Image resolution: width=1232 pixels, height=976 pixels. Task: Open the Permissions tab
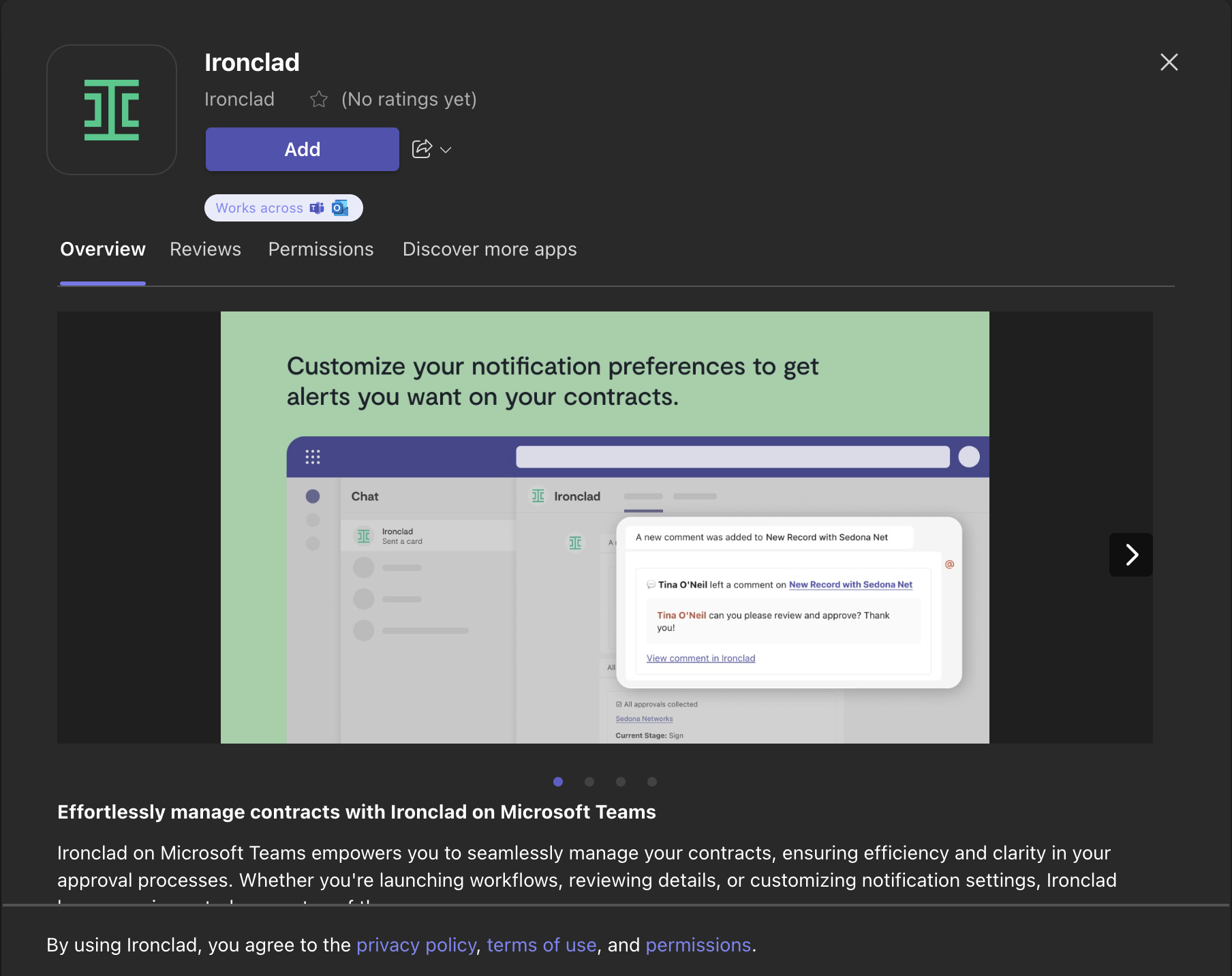[x=321, y=249]
